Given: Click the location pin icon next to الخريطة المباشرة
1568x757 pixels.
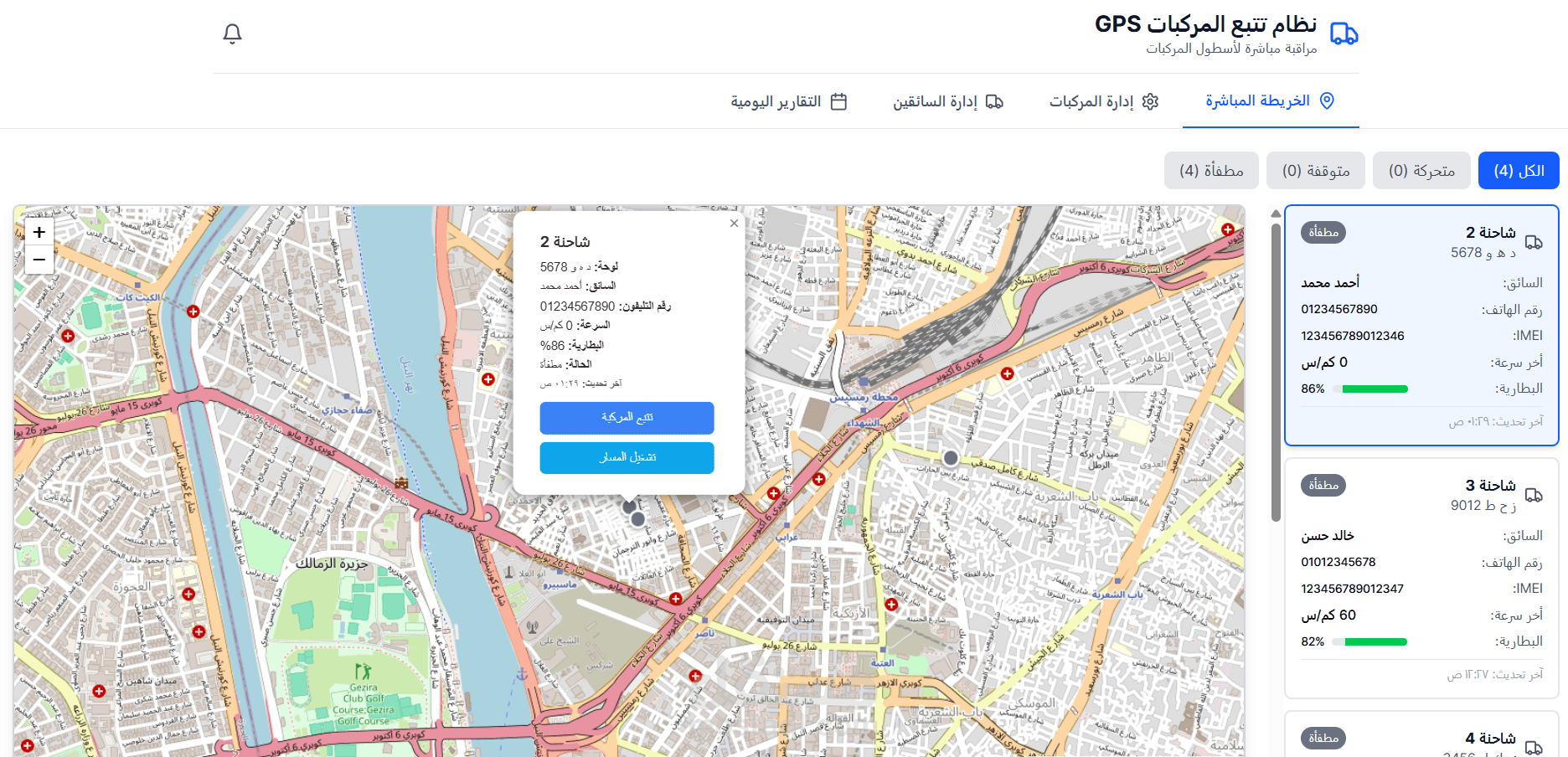Looking at the screenshot, I should point(1327,99).
